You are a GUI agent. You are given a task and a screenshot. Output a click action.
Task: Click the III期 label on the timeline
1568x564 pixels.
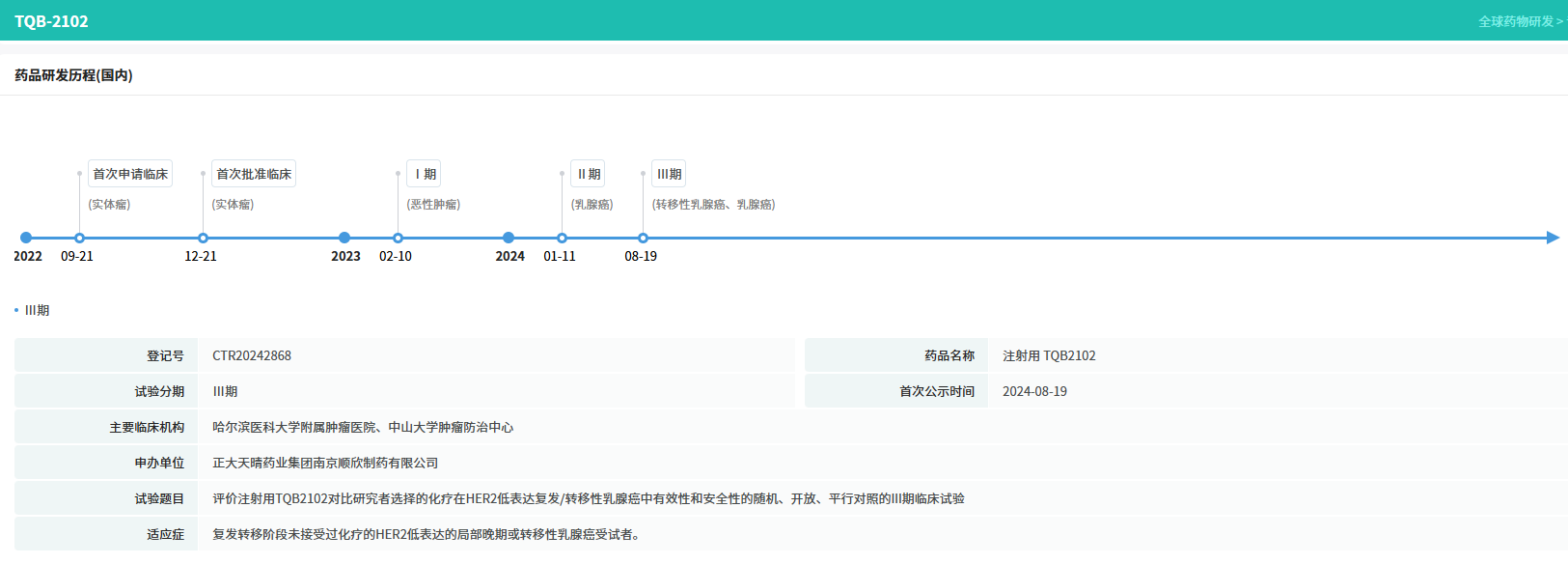(x=669, y=174)
